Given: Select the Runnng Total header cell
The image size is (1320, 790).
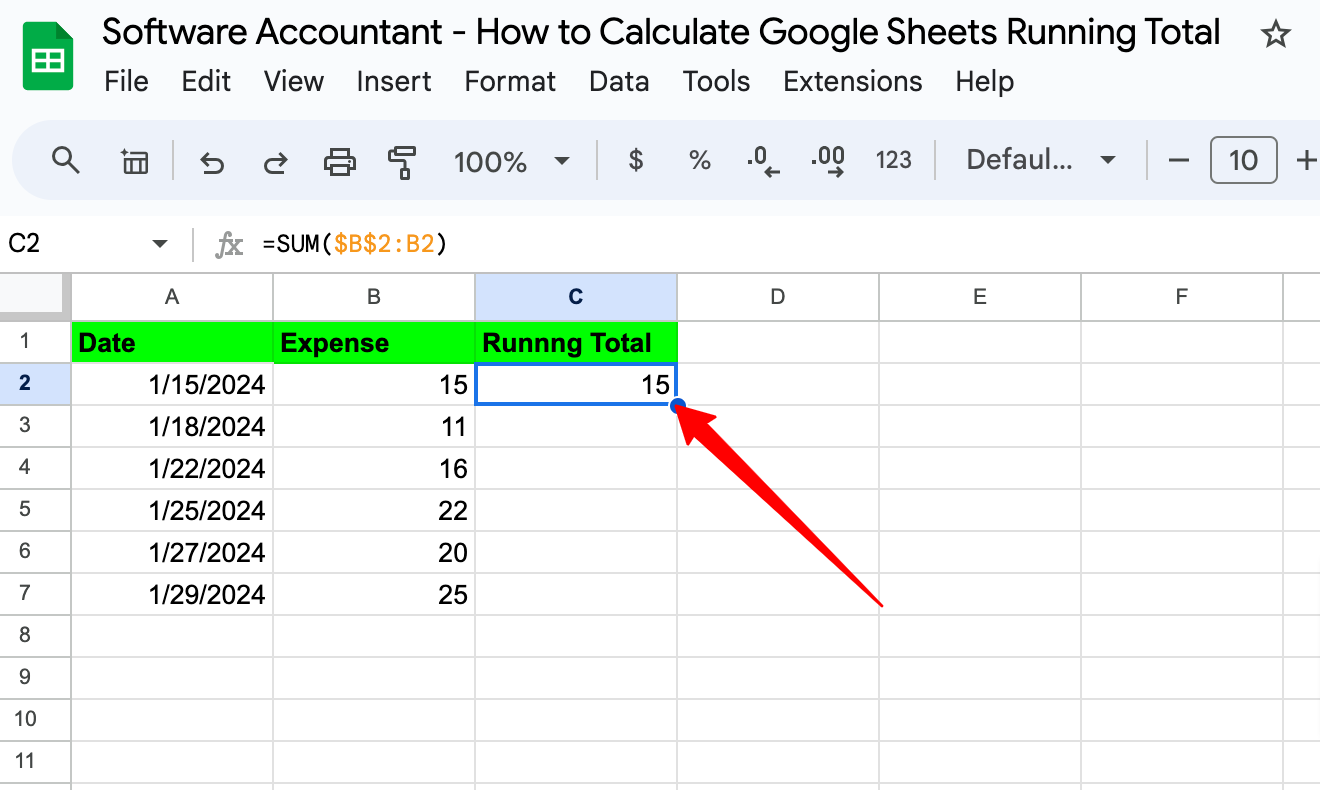Looking at the screenshot, I should [576, 342].
